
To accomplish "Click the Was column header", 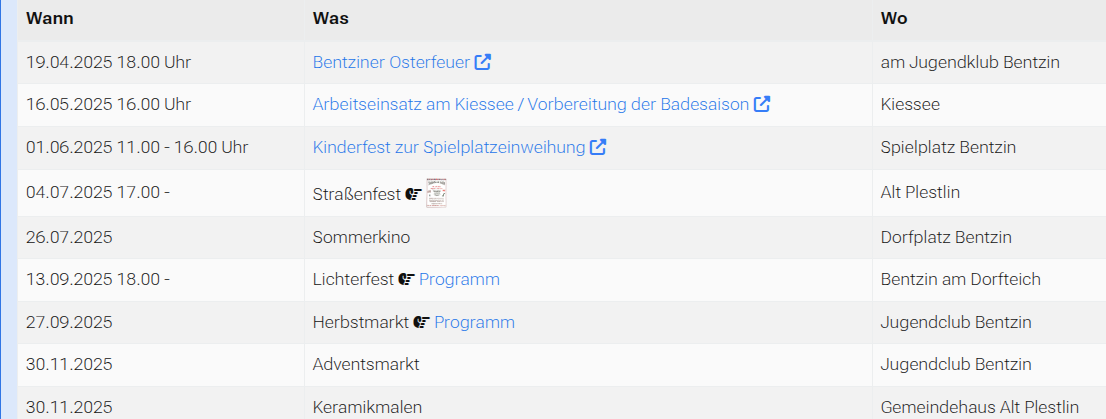I will pyautogui.click(x=330, y=19).
